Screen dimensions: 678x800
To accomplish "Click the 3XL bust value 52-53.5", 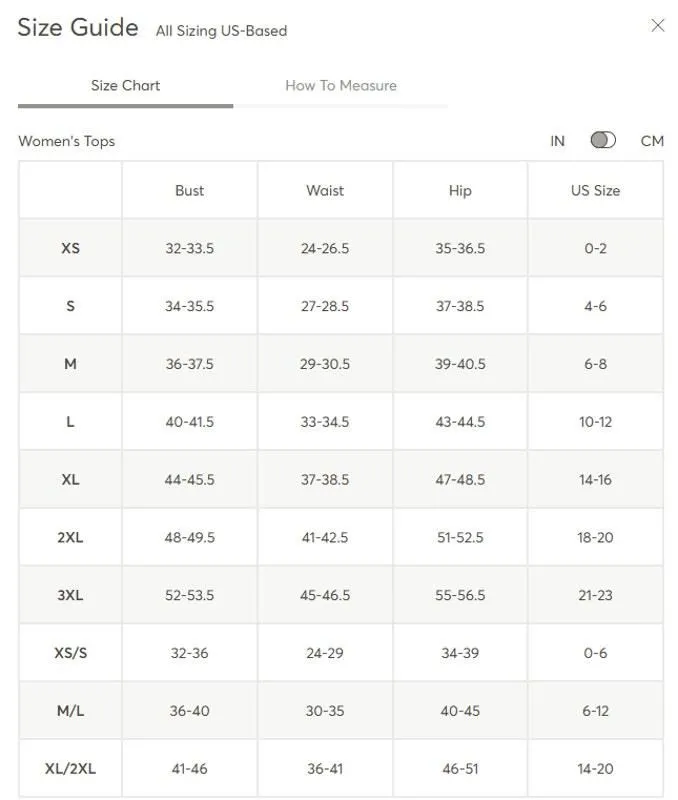I will coord(189,595).
